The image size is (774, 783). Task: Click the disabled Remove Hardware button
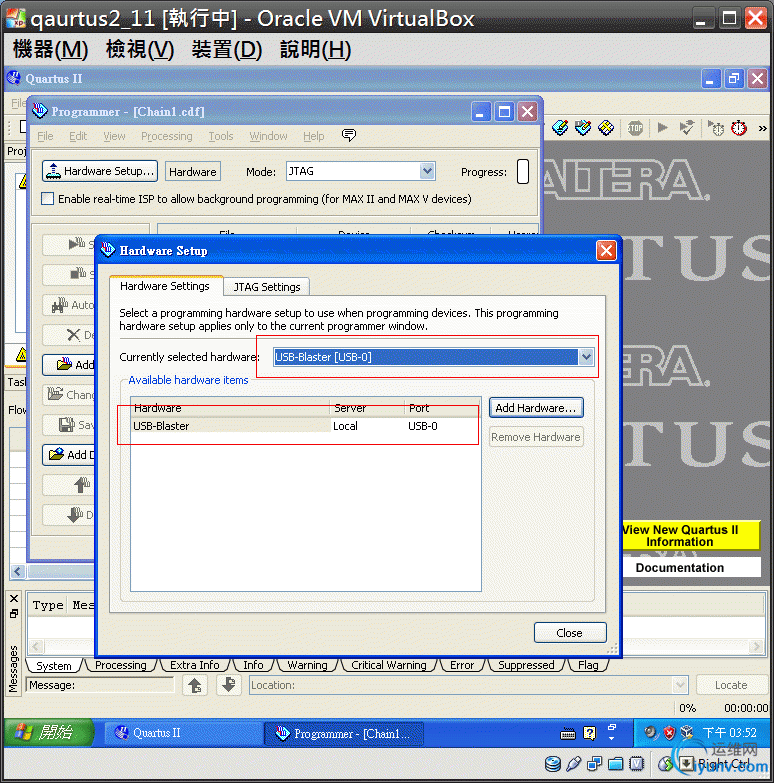point(536,437)
